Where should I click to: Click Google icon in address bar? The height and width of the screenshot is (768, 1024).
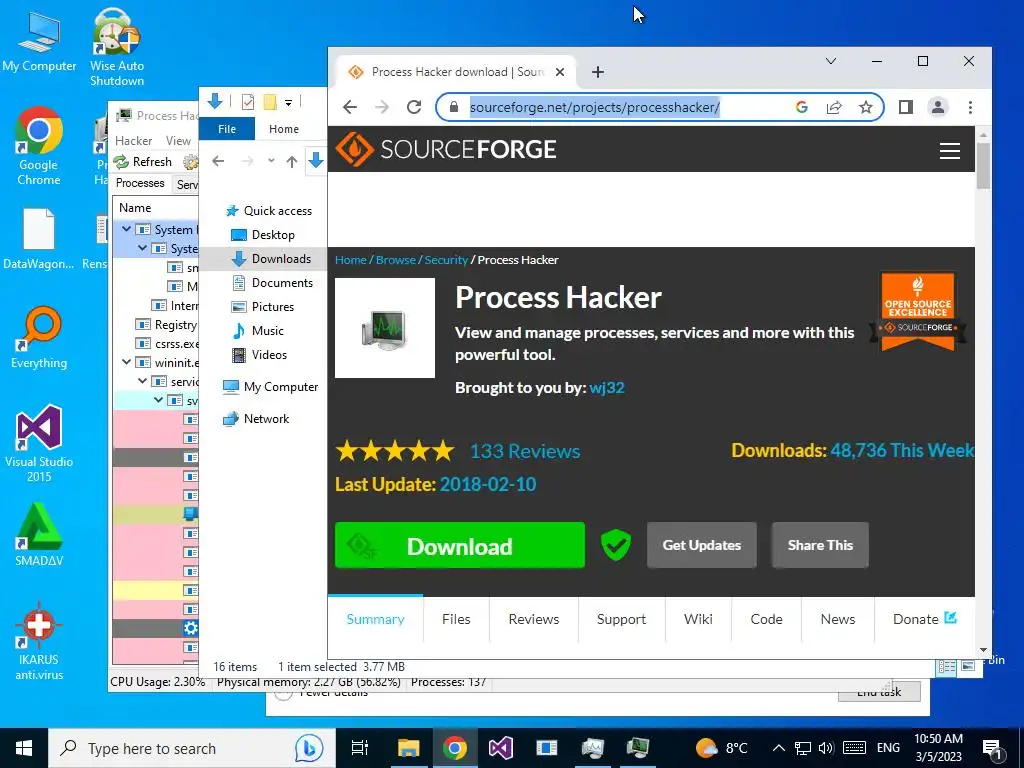pyautogui.click(x=802, y=107)
